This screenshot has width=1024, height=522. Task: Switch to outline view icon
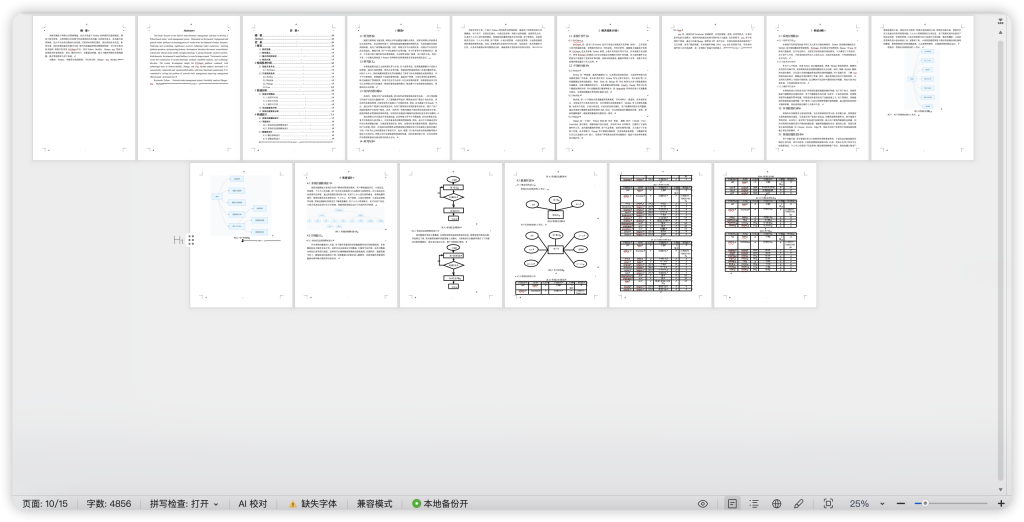point(754,504)
